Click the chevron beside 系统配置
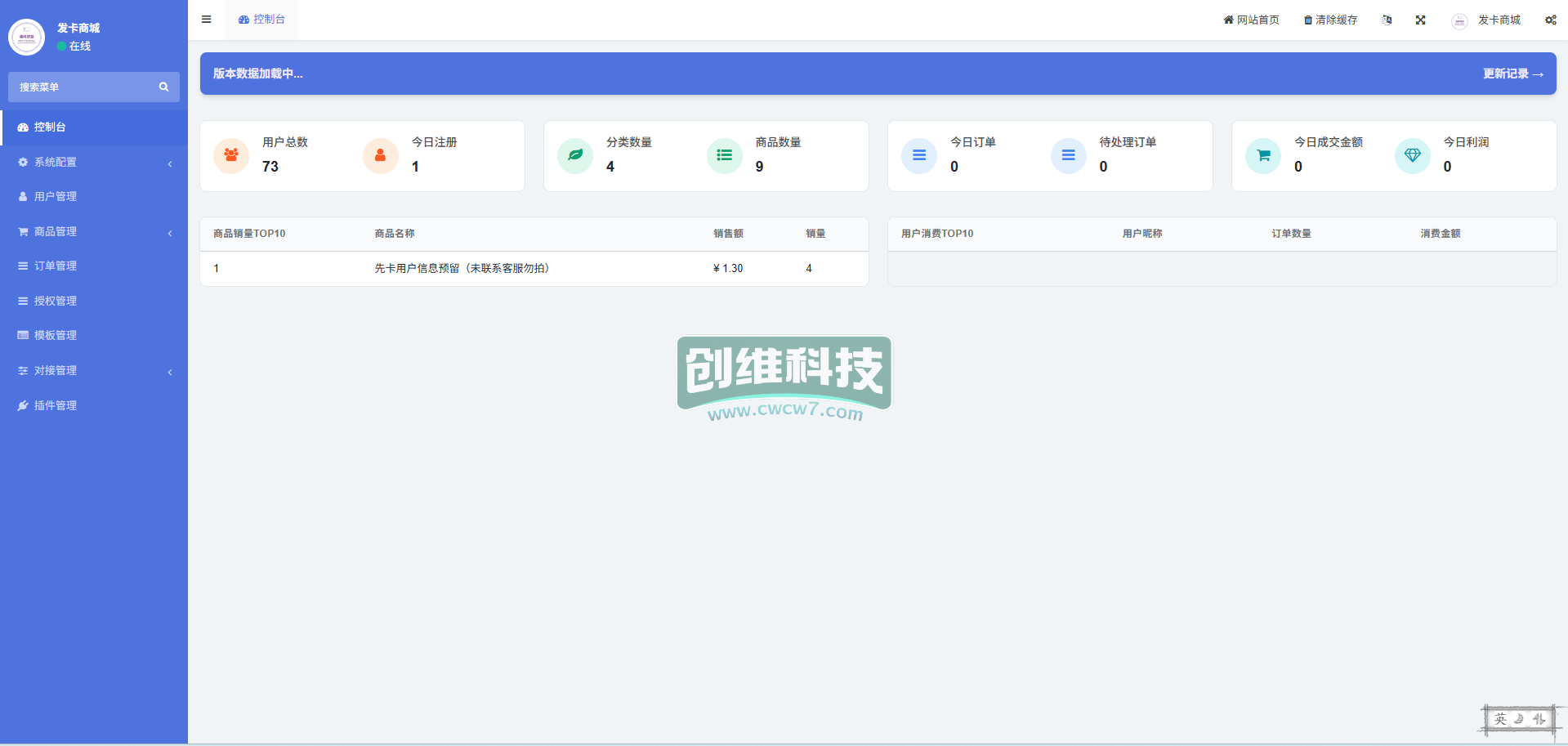This screenshot has height=746, width=1568. click(170, 163)
